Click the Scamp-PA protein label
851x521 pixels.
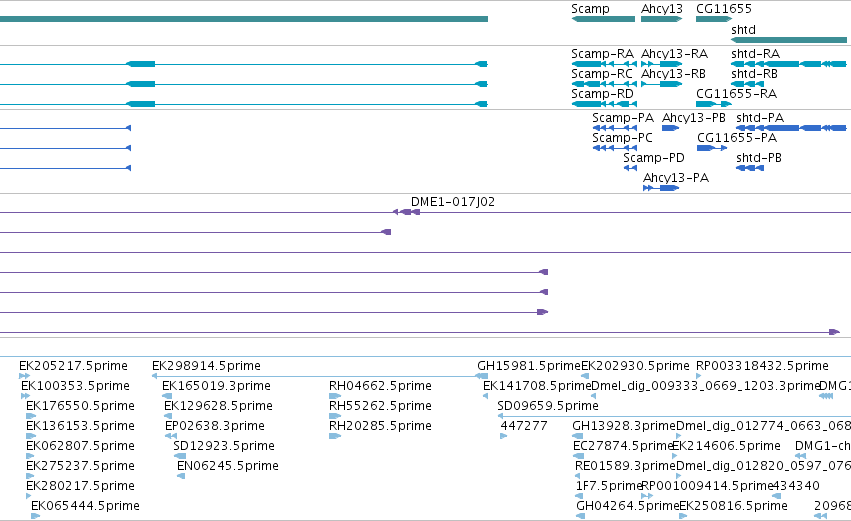click(x=623, y=118)
